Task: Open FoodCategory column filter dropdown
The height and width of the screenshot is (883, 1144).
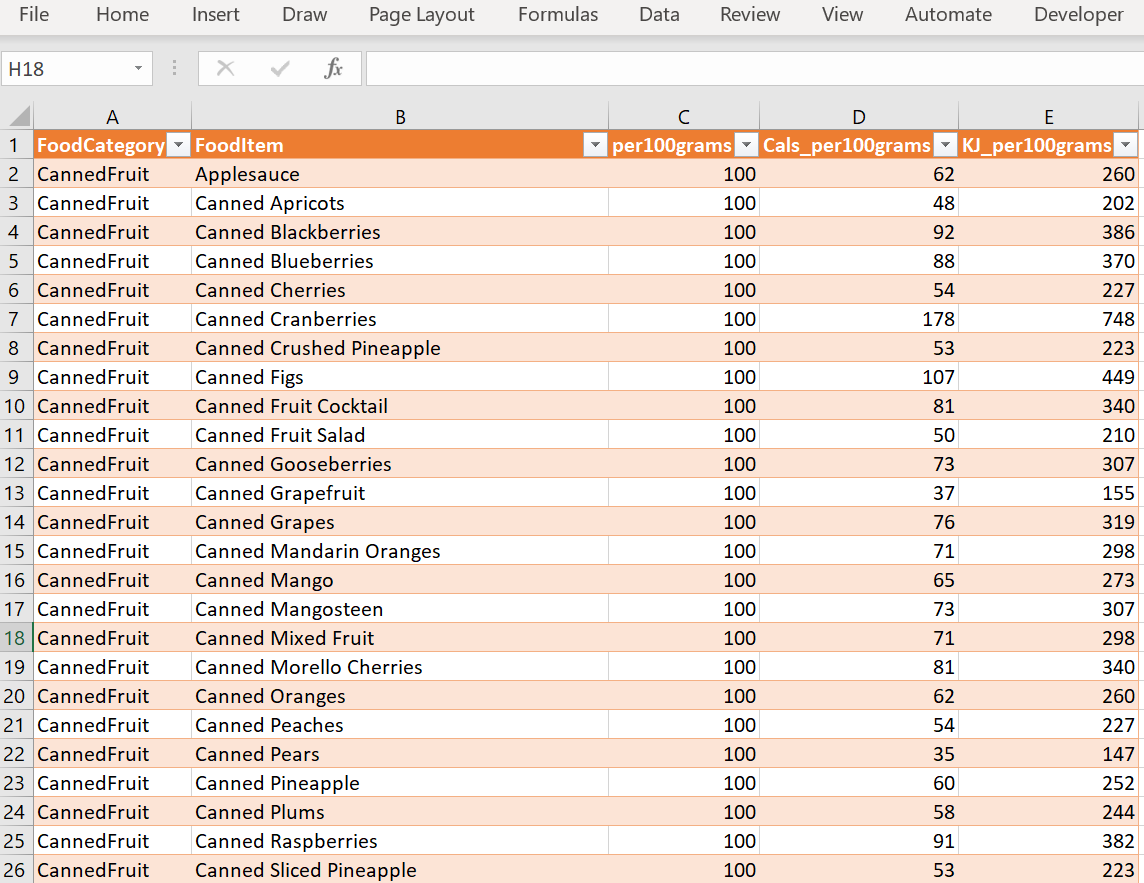Action: tap(178, 146)
